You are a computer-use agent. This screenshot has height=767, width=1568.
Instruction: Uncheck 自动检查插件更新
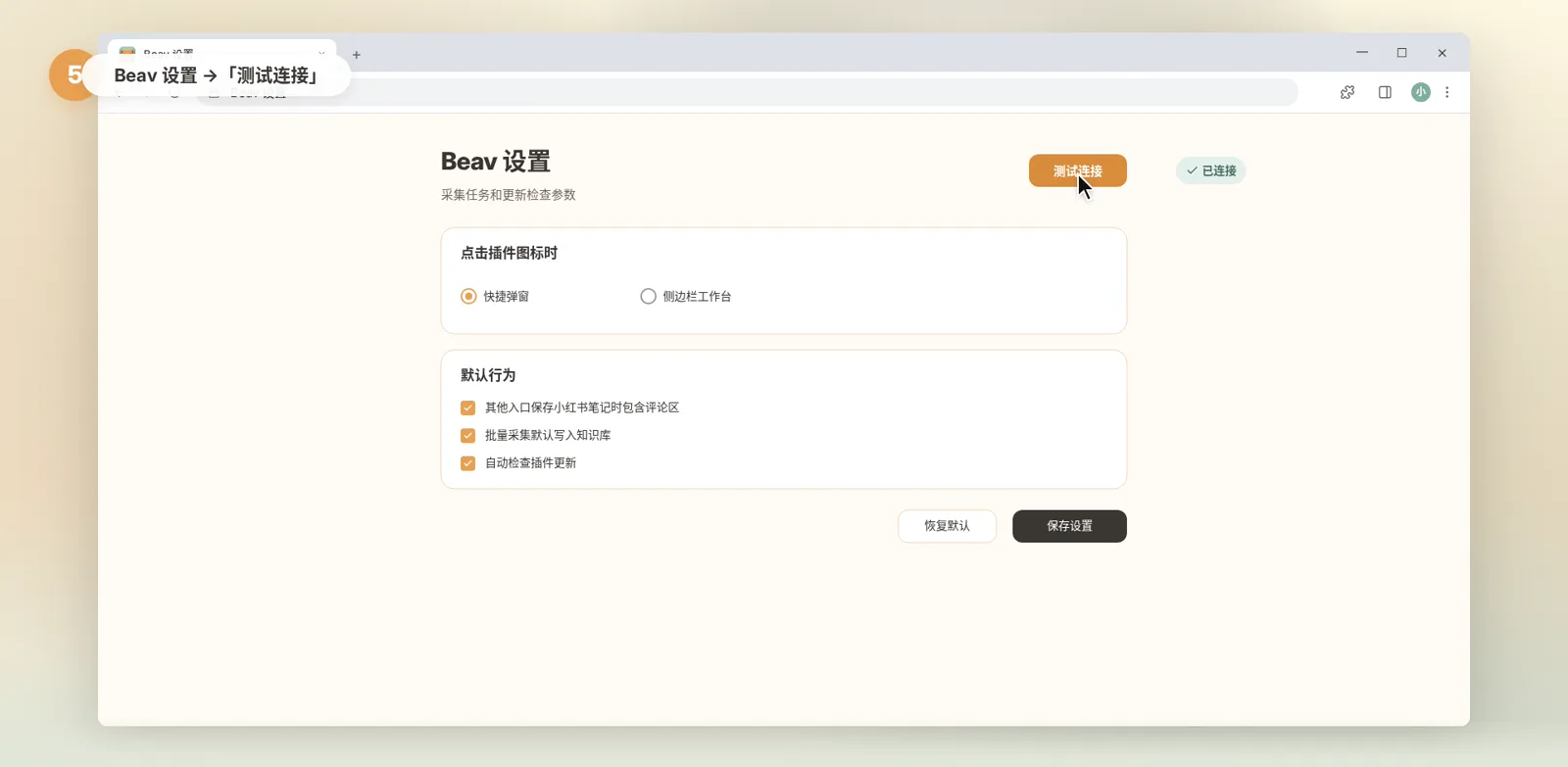click(x=467, y=463)
